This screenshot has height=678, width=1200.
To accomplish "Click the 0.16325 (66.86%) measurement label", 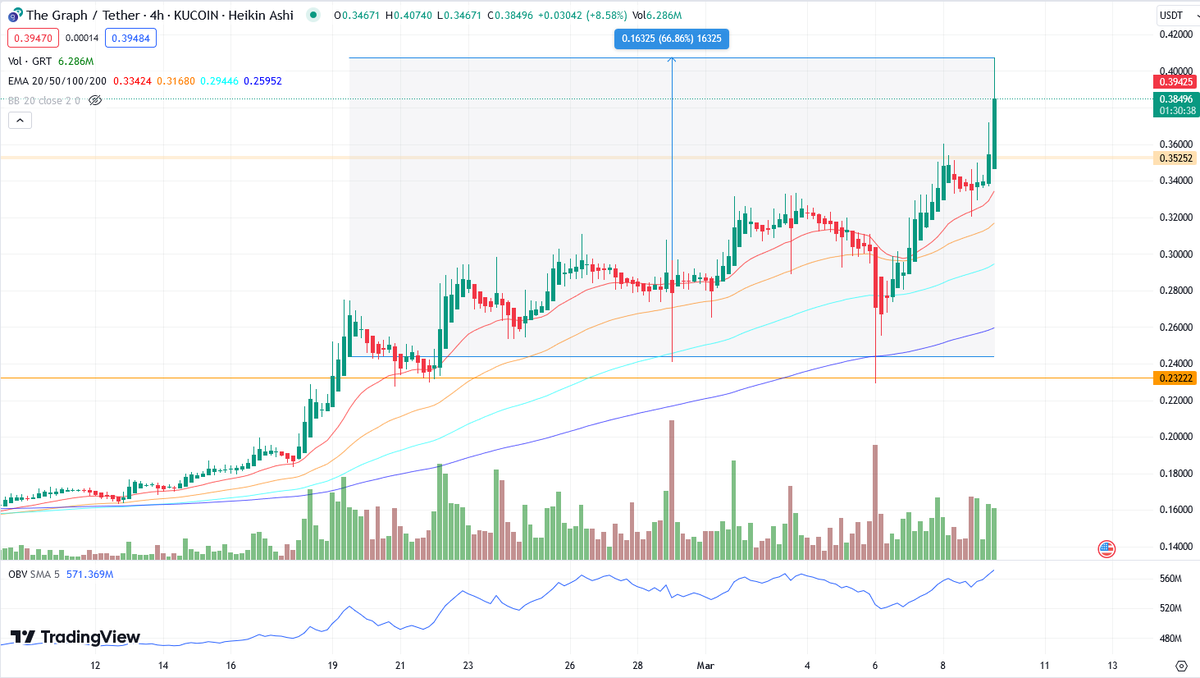I will (671, 39).
